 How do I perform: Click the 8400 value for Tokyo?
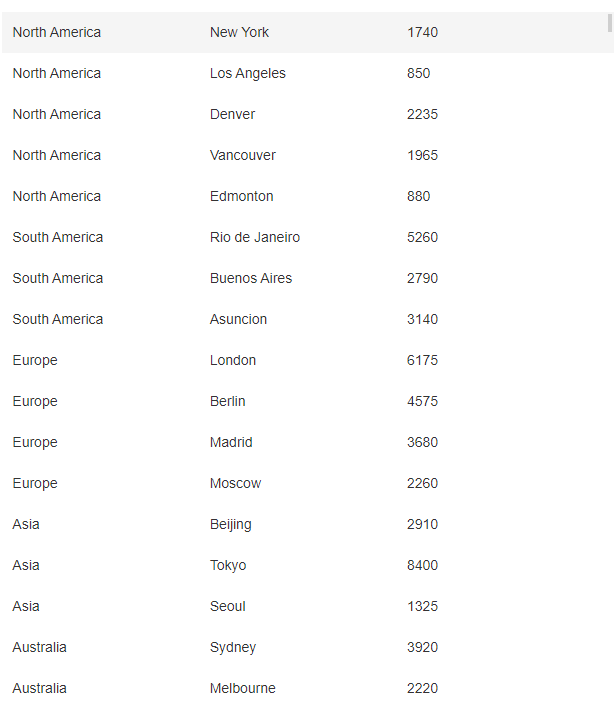click(x=422, y=565)
